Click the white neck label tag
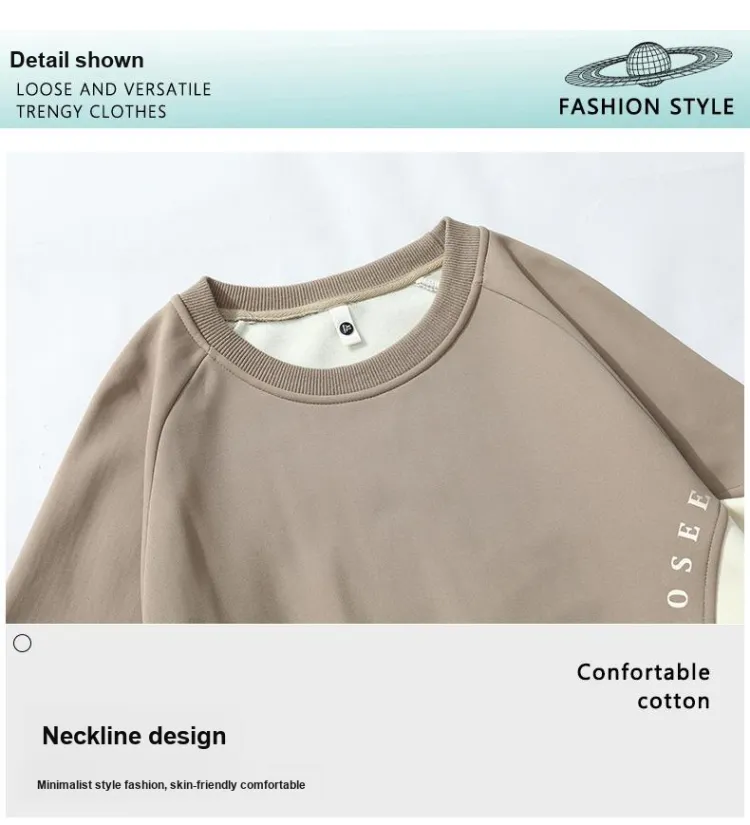750x825 pixels. [x=348, y=328]
